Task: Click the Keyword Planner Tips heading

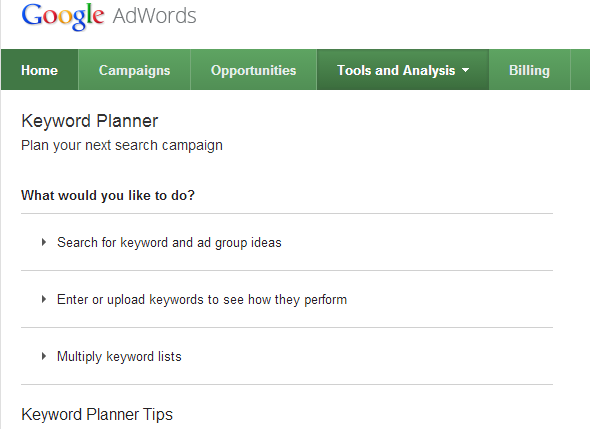Action: point(97,414)
